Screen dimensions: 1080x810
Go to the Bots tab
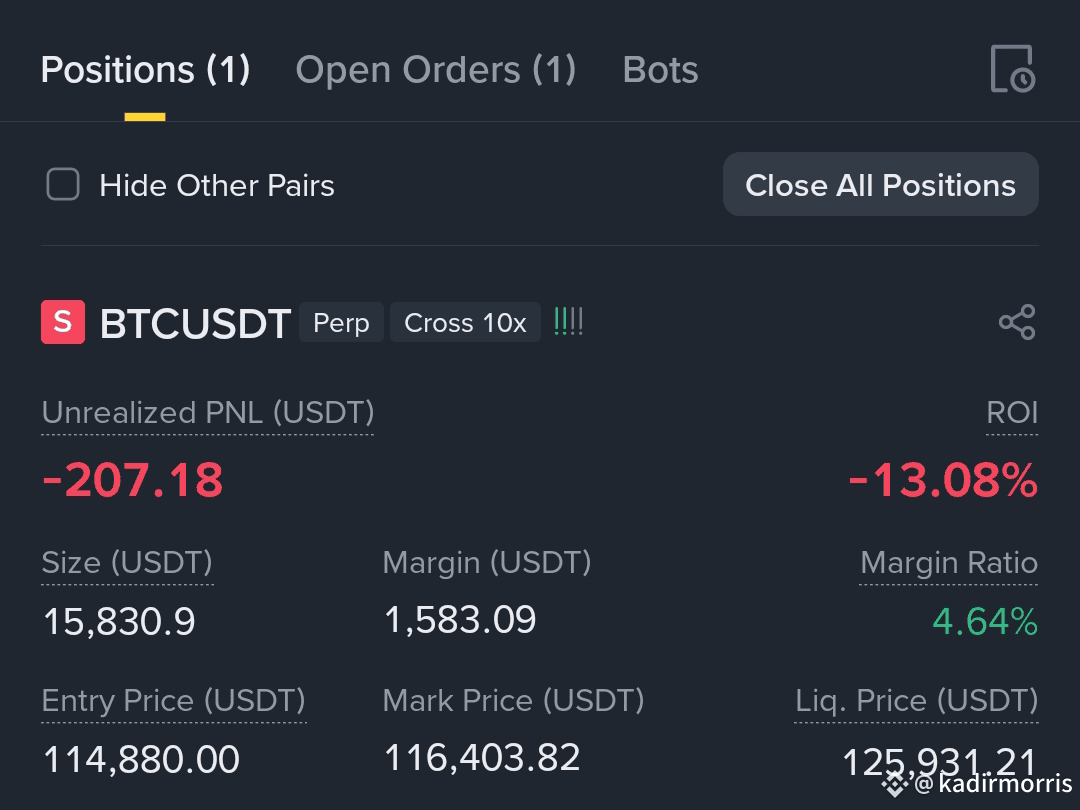[x=660, y=70]
